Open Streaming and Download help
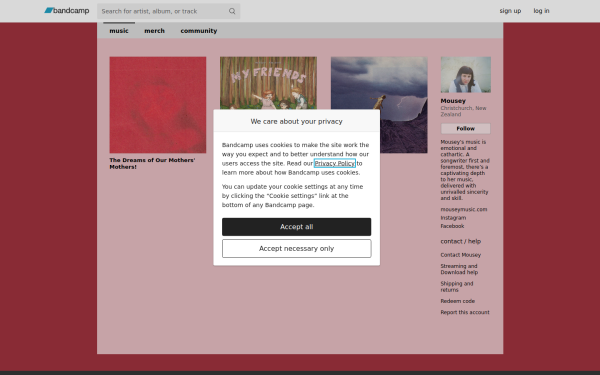 tap(459, 269)
